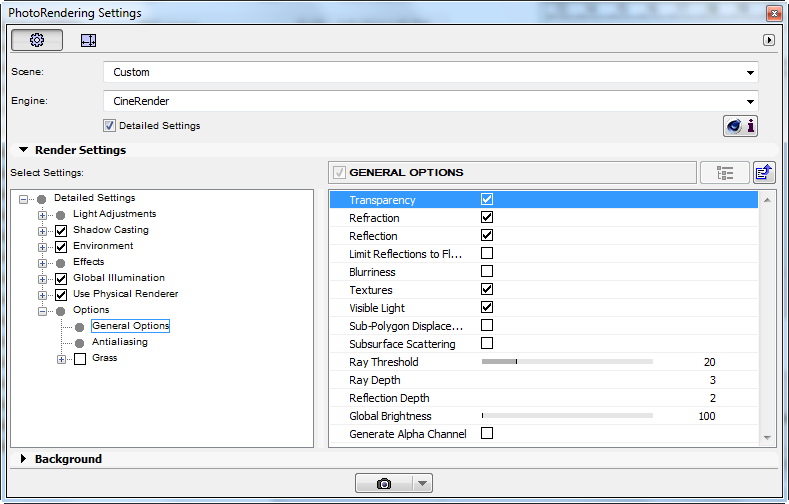Expand the Shadow Casting tree node
Screen dimensions: 789x504
(42, 231)
